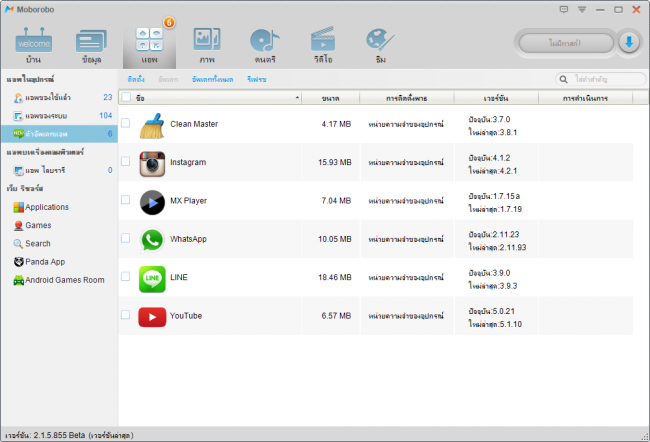Open Games web resource

pos(38,225)
